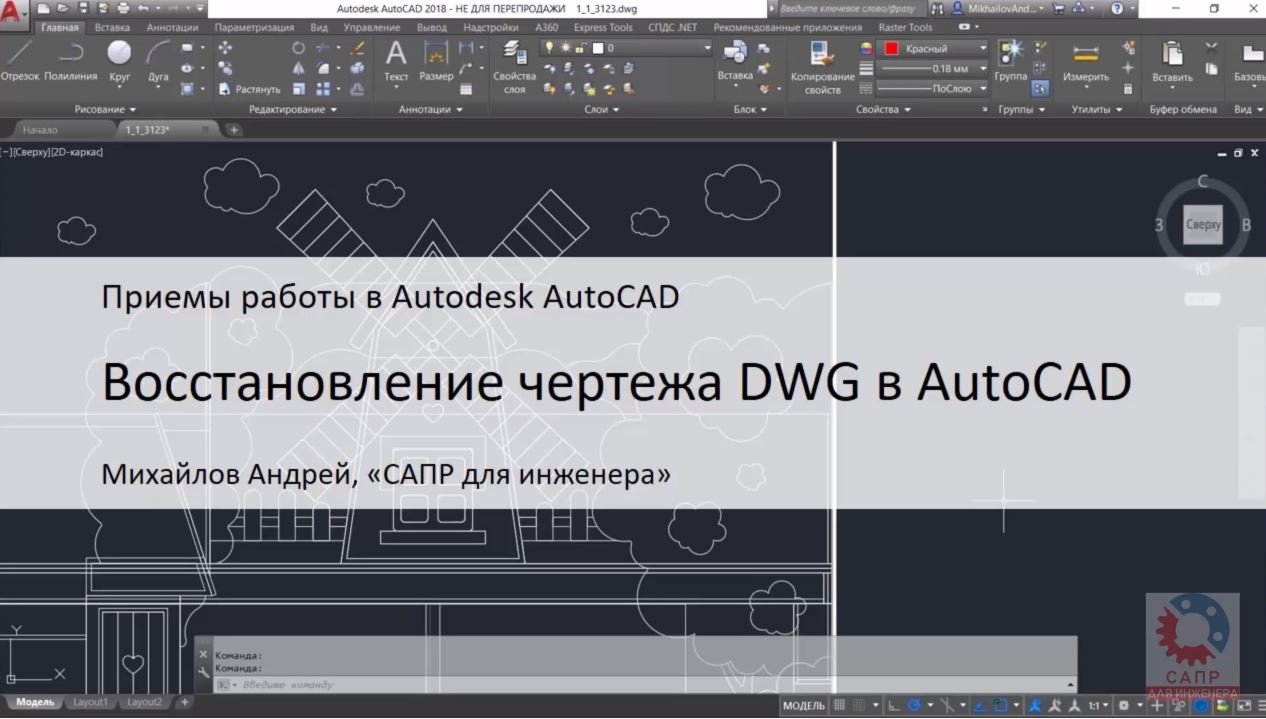1266x719 pixels.
Task: Click the Mirror tool icon
Action: pyautogui.click(x=298, y=68)
